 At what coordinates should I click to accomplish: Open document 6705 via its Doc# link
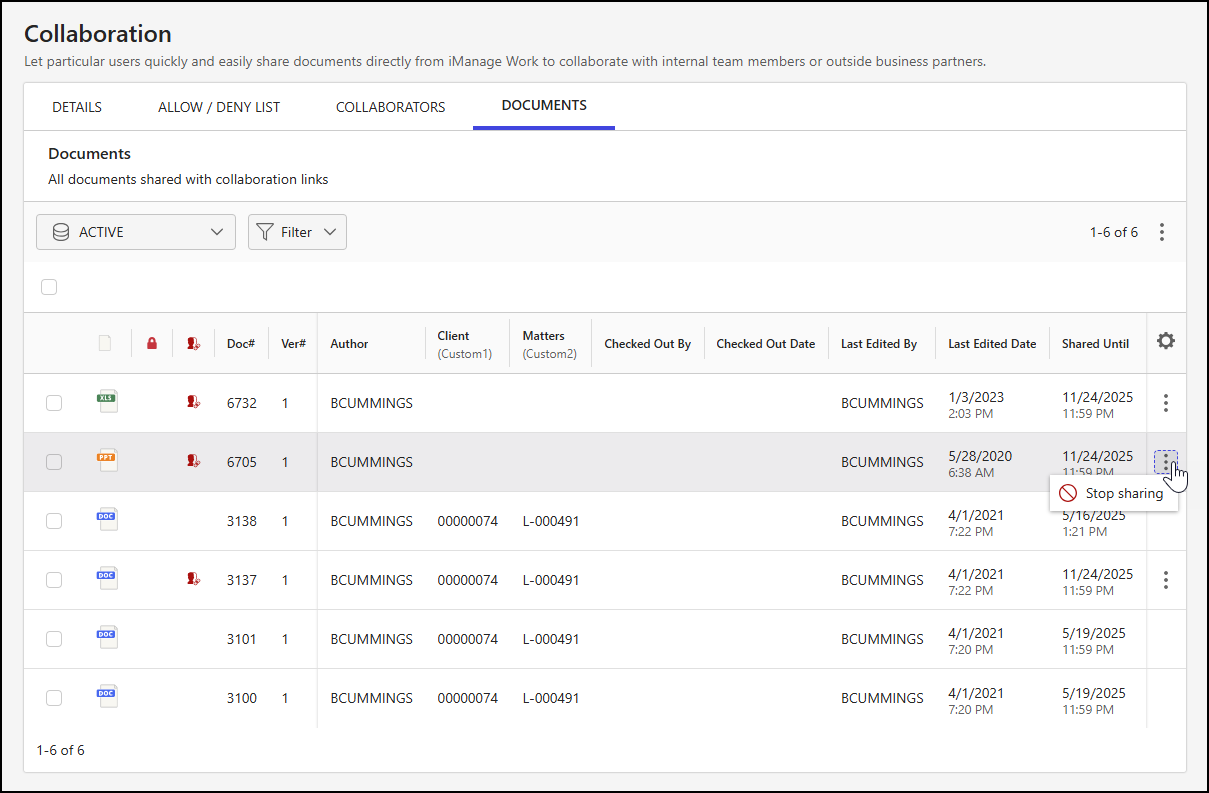(241, 461)
